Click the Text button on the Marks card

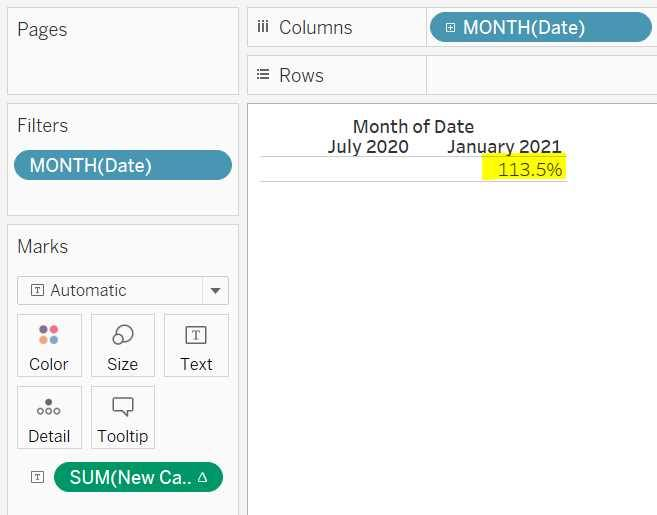tap(196, 346)
